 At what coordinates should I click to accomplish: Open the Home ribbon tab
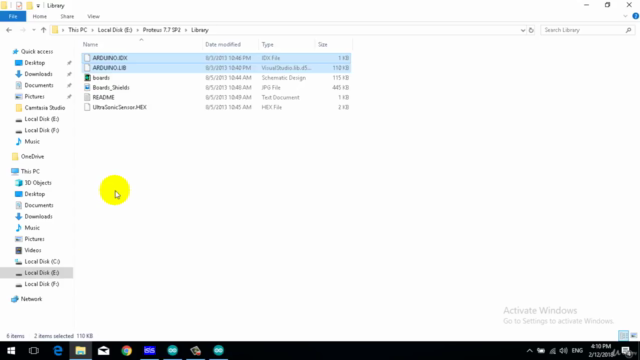coord(40,16)
